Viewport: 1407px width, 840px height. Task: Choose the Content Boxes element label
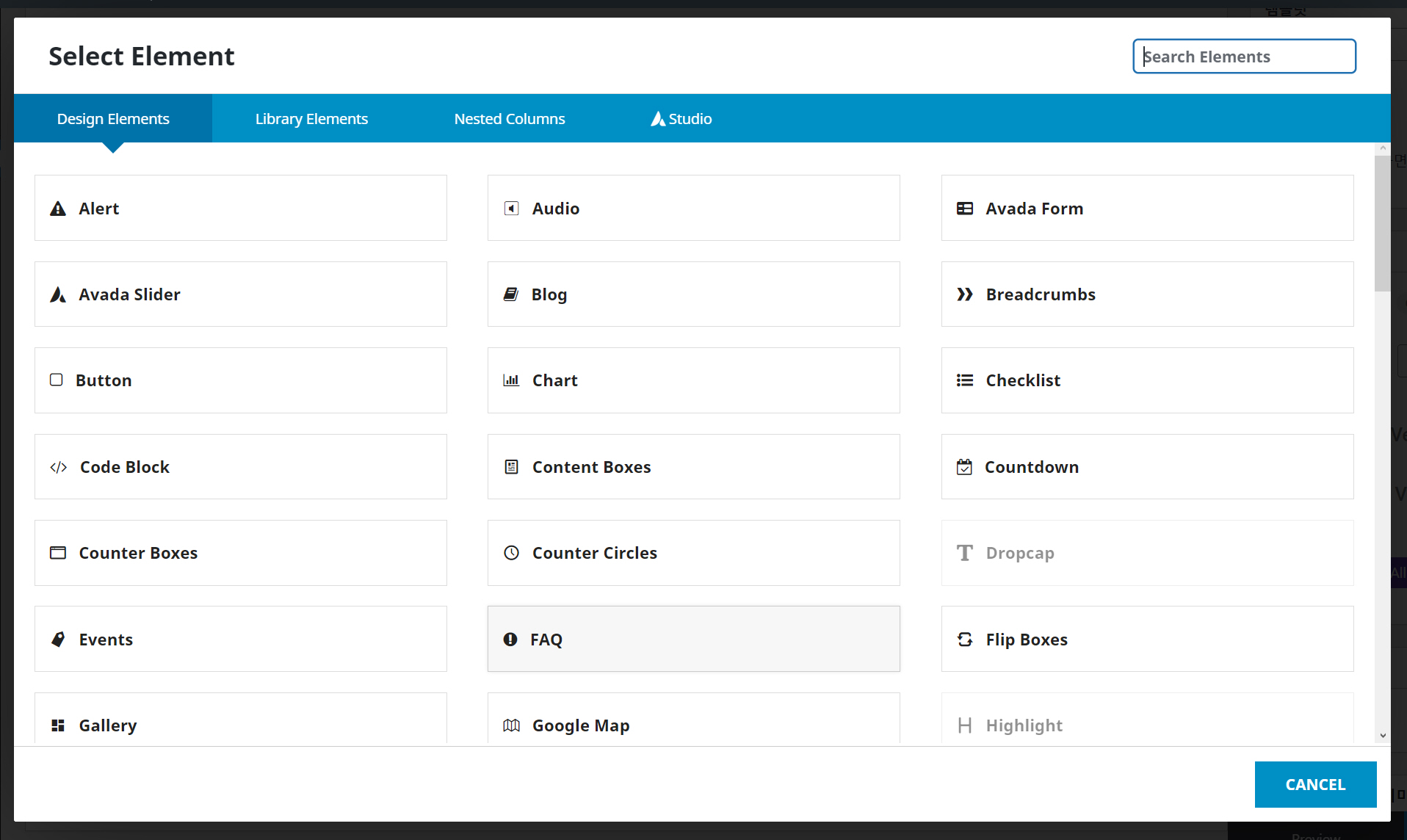tap(591, 467)
